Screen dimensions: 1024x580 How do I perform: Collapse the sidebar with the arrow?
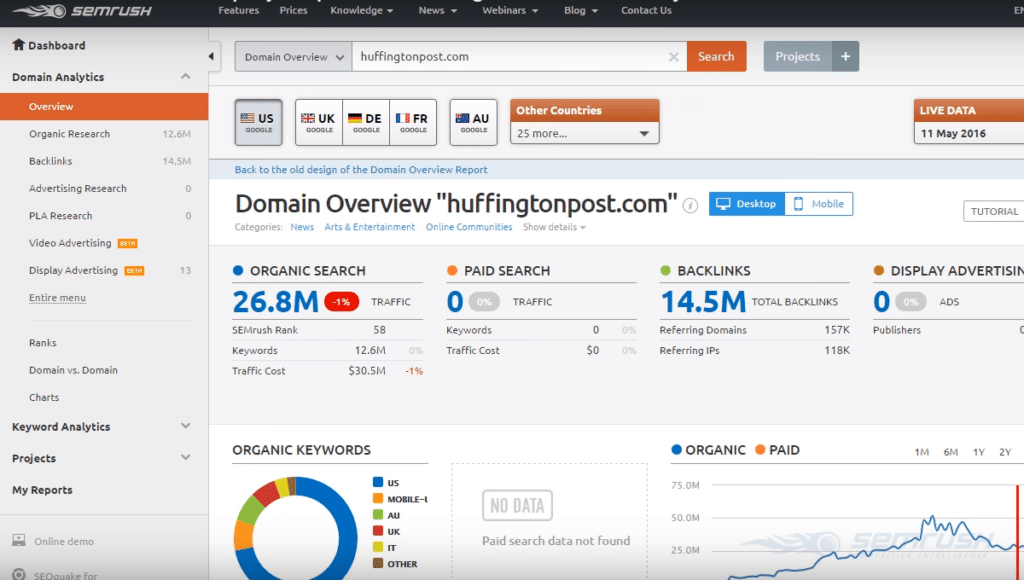211,56
